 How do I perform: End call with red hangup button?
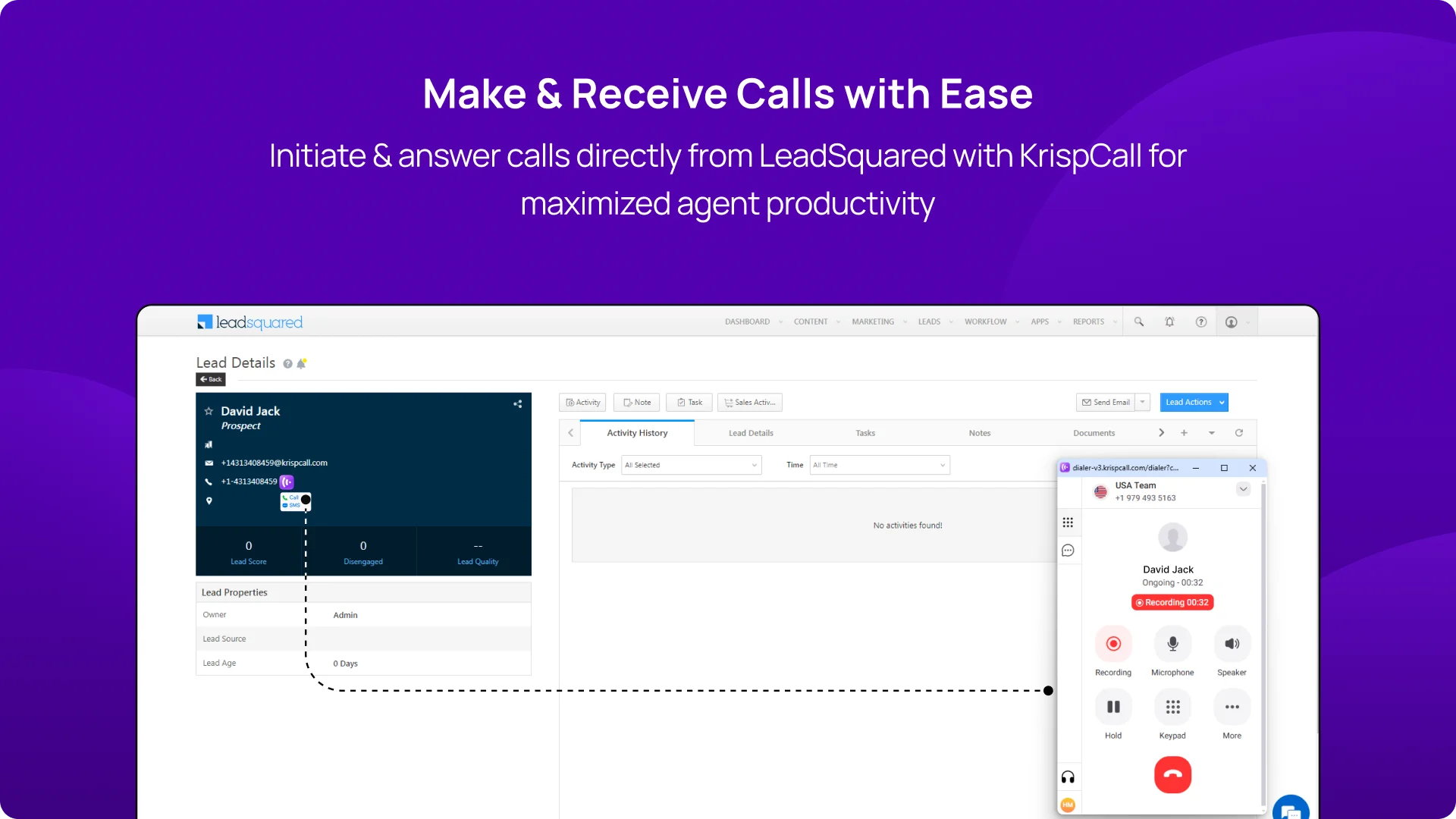click(1172, 775)
